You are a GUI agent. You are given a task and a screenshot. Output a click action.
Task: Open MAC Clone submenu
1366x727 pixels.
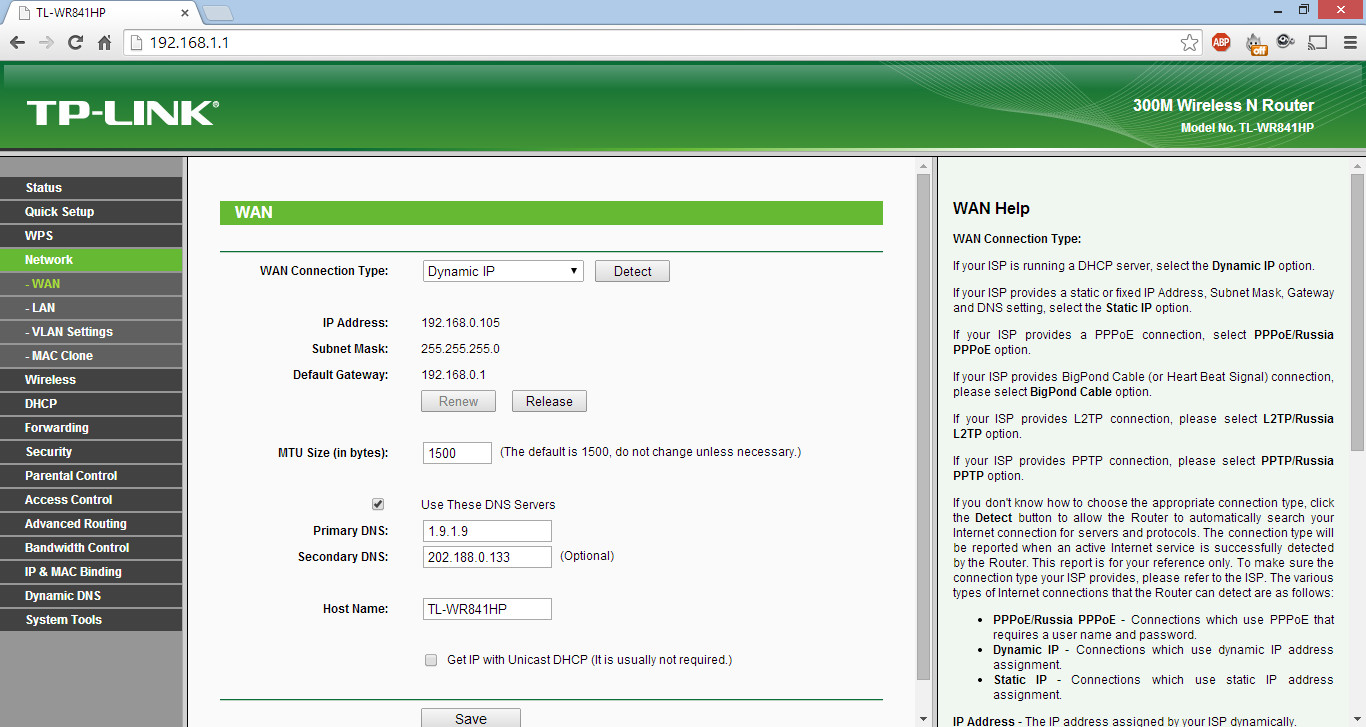(x=91, y=356)
